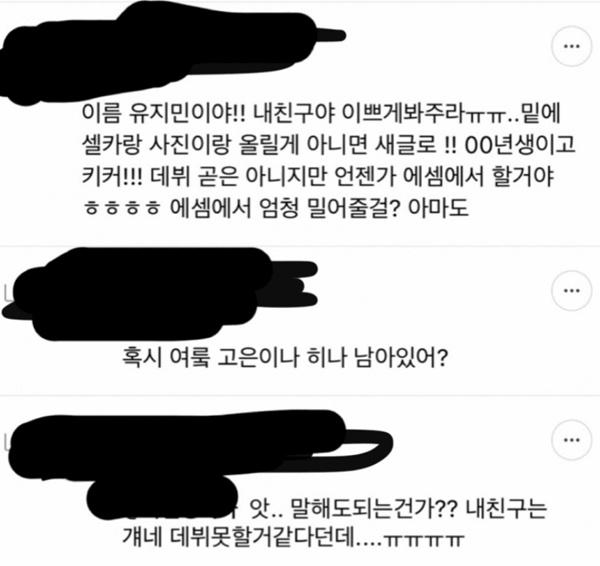Viewport: 600px width, 566px height.
Task: Click the divider line below the first comment
Action: tap(300, 246)
